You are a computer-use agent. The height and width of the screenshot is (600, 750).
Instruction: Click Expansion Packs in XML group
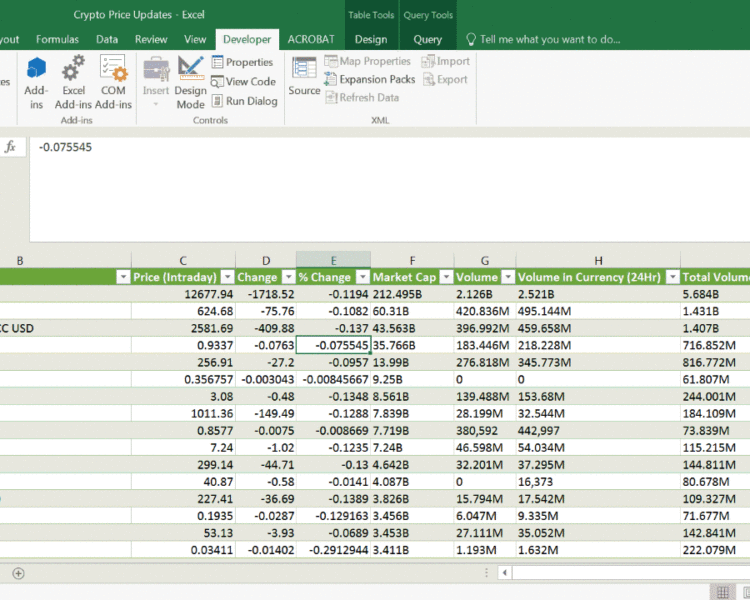[x=369, y=79]
